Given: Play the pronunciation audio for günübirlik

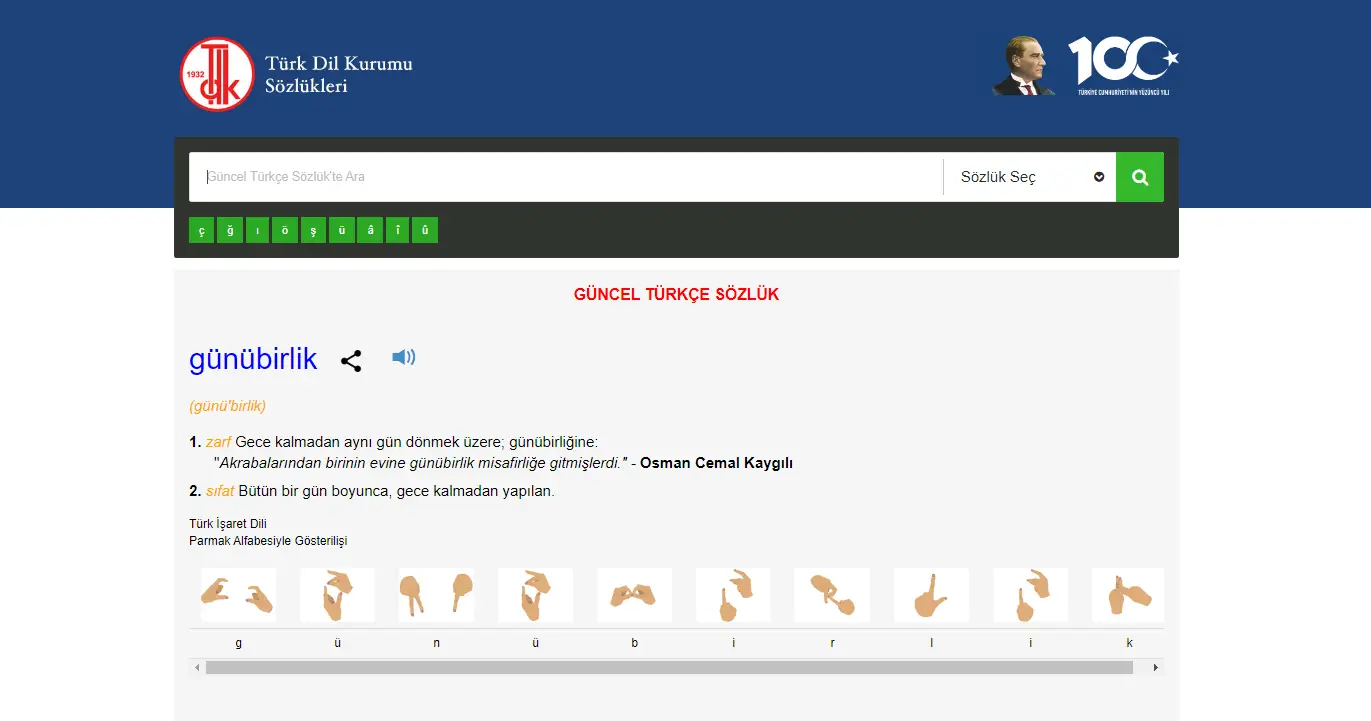Looking at the screenshot, I should (404, 357).
